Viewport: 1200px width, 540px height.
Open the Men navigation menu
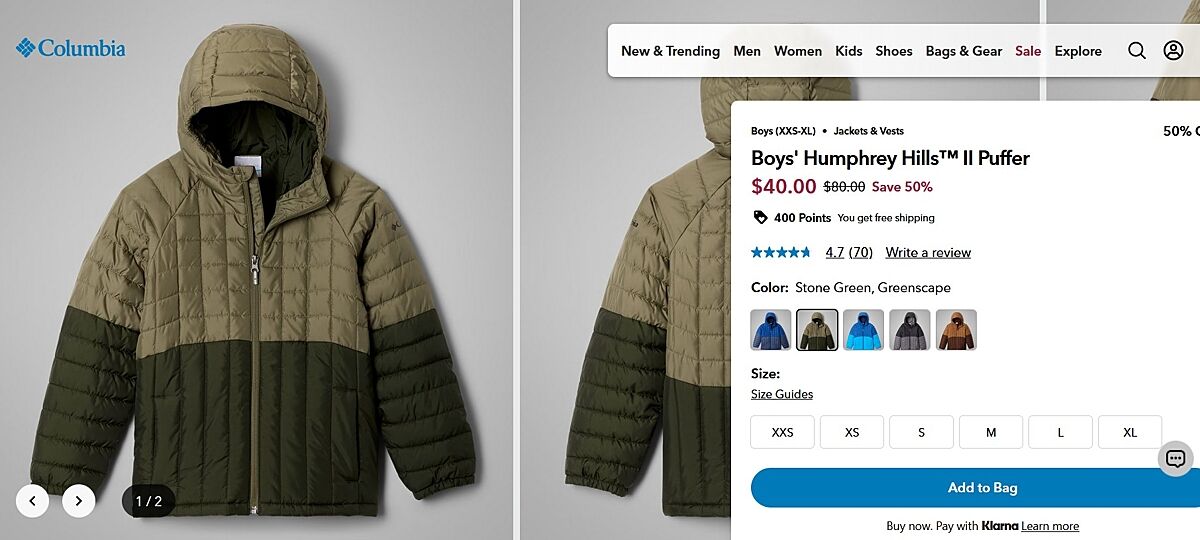(x=747, y=51)
